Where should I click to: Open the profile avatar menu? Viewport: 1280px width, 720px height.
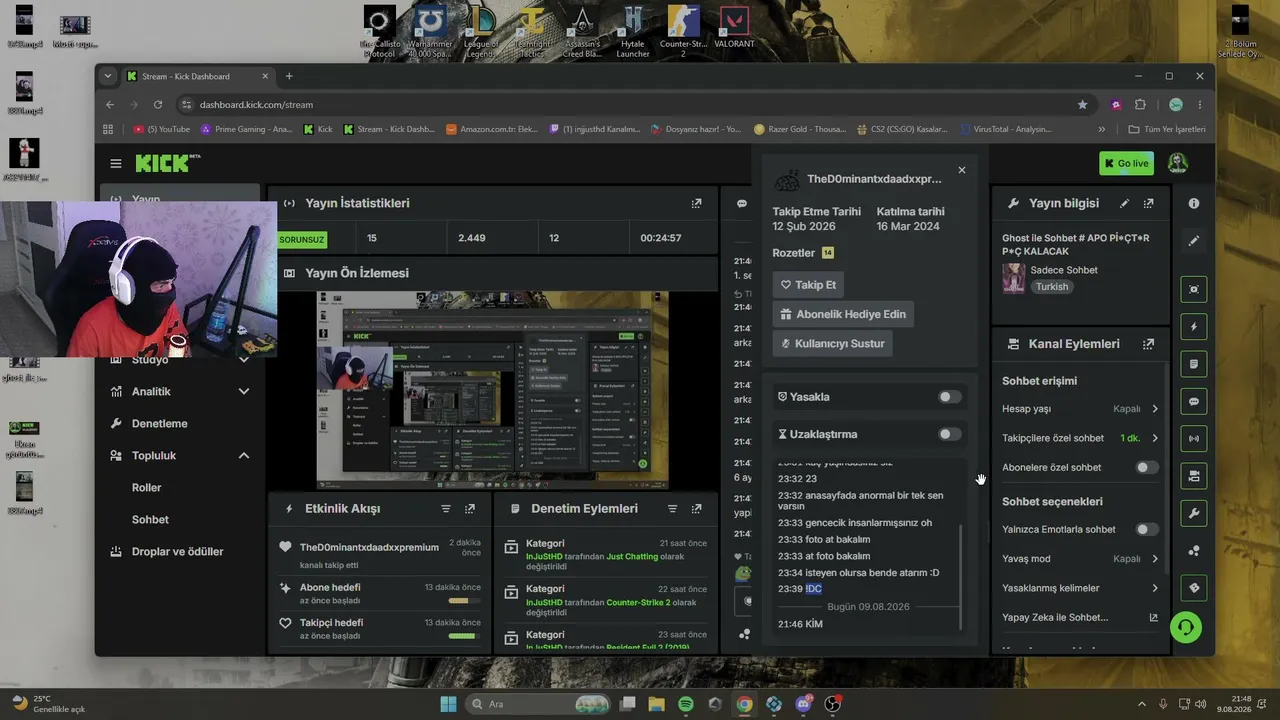pyautogui.click(x=1178, y=163)
